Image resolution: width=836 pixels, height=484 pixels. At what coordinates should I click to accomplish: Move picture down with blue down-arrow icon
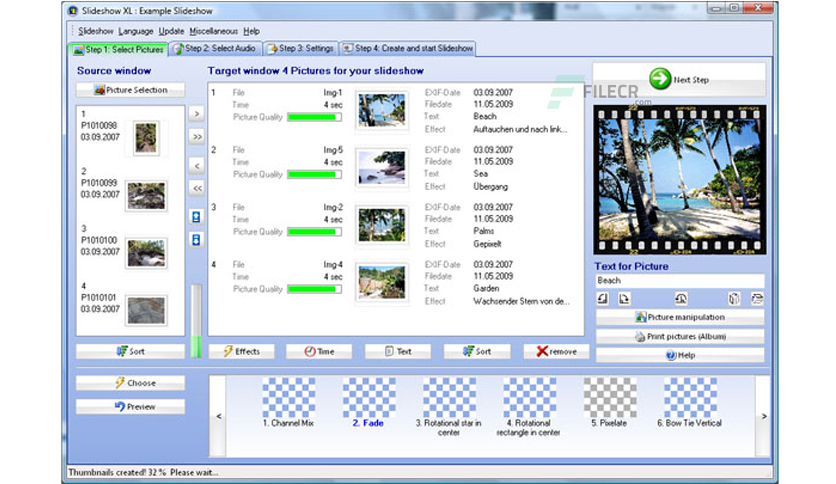point(196,240)
